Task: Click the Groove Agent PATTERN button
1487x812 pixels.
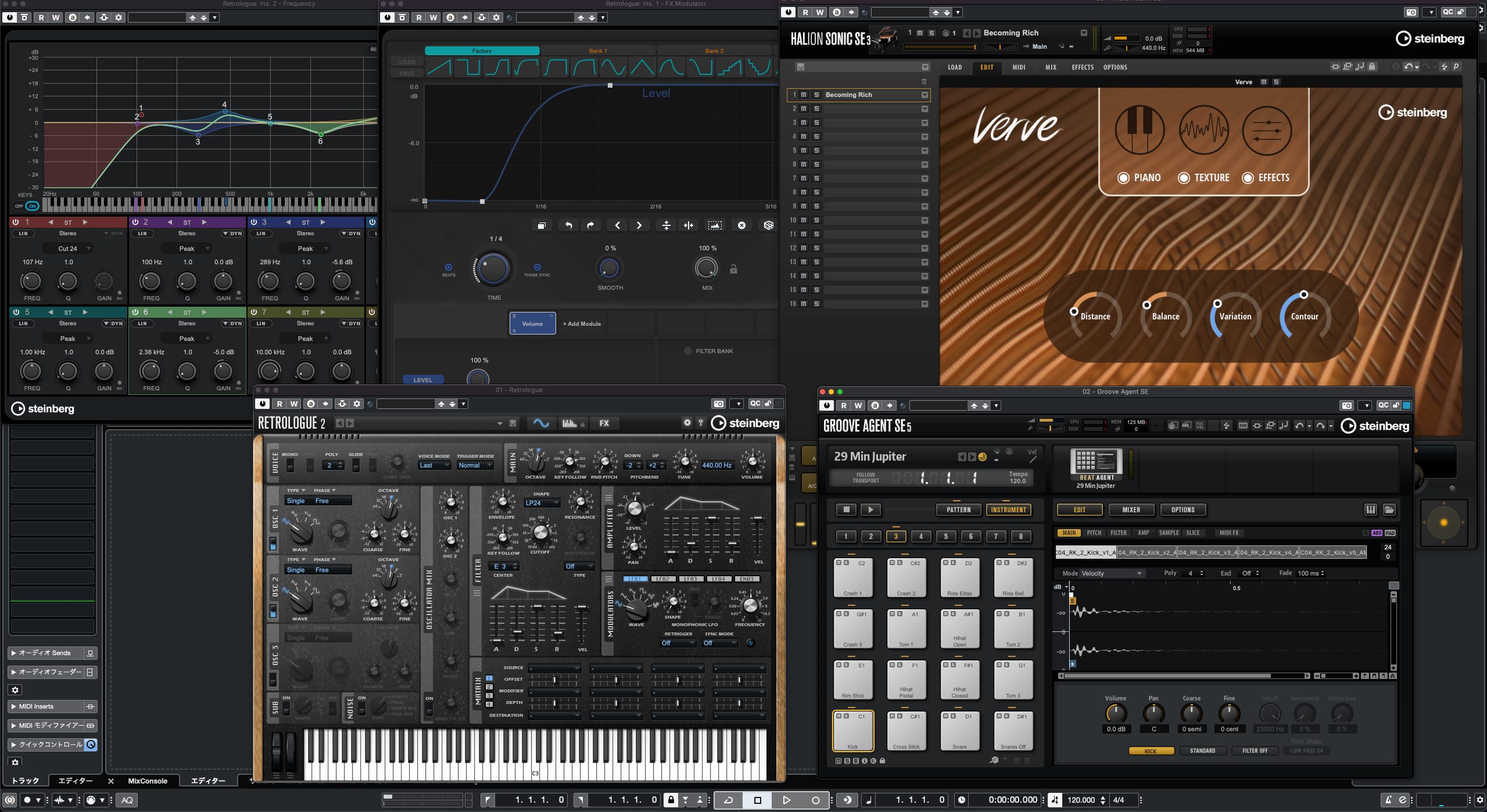Action: [x=958, y=509]
